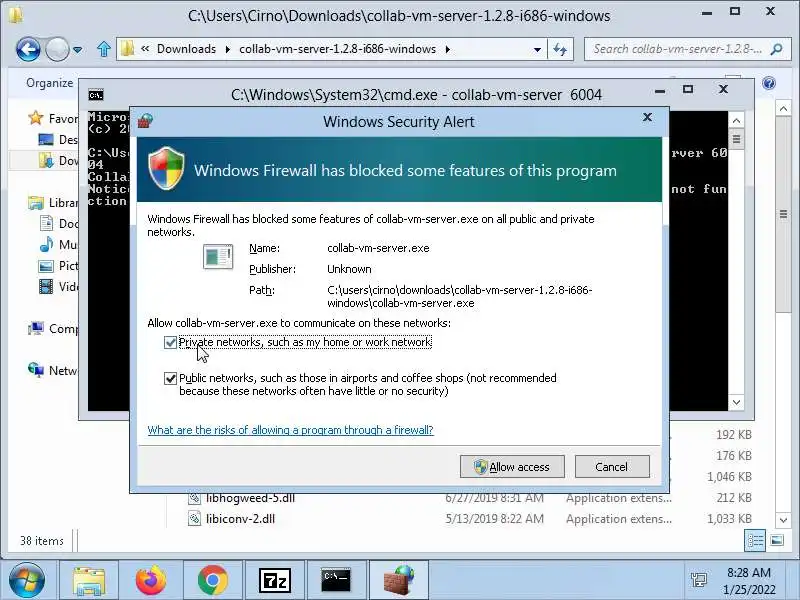The height and width of the screenshot is (600, 800).
Task: Click the Explorer Forward navigation button
Action: 57,49
